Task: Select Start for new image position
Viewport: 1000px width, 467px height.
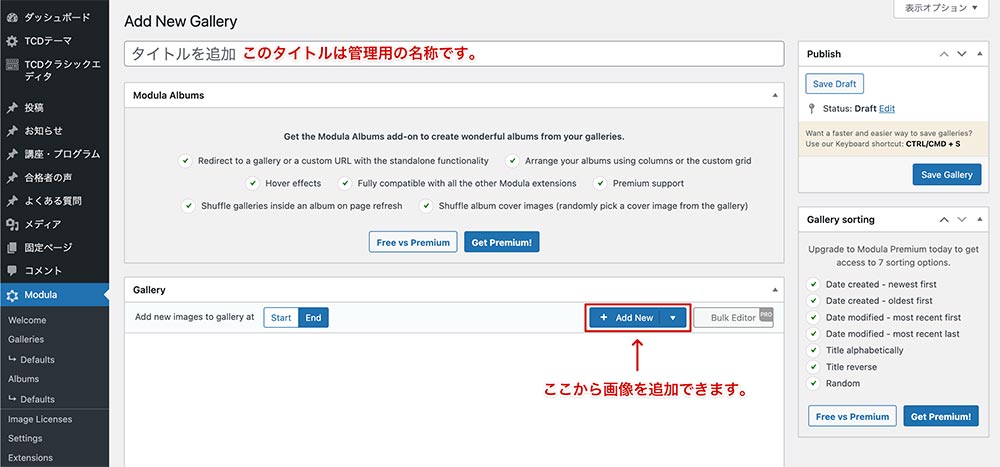Action: (281, 318)
